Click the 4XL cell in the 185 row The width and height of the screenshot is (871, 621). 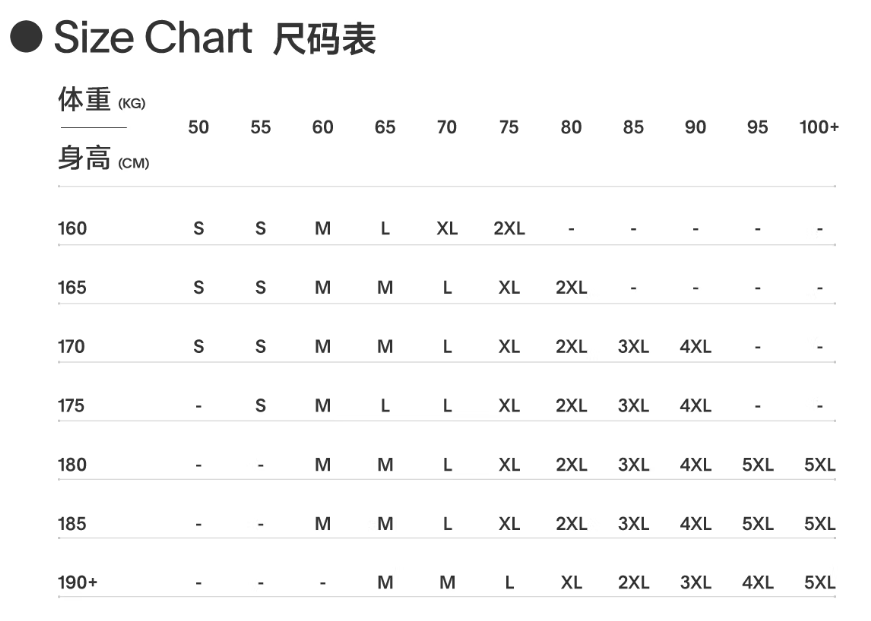tap(695, 523)
